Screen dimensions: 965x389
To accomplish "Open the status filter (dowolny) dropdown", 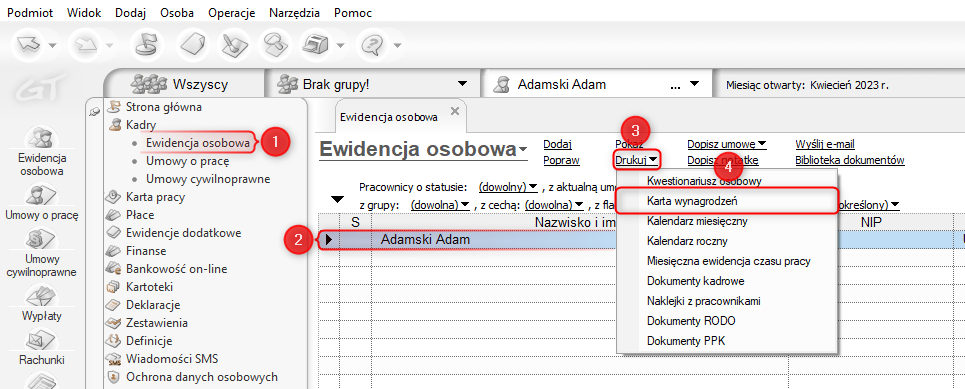I will click(x=508, y=186).
